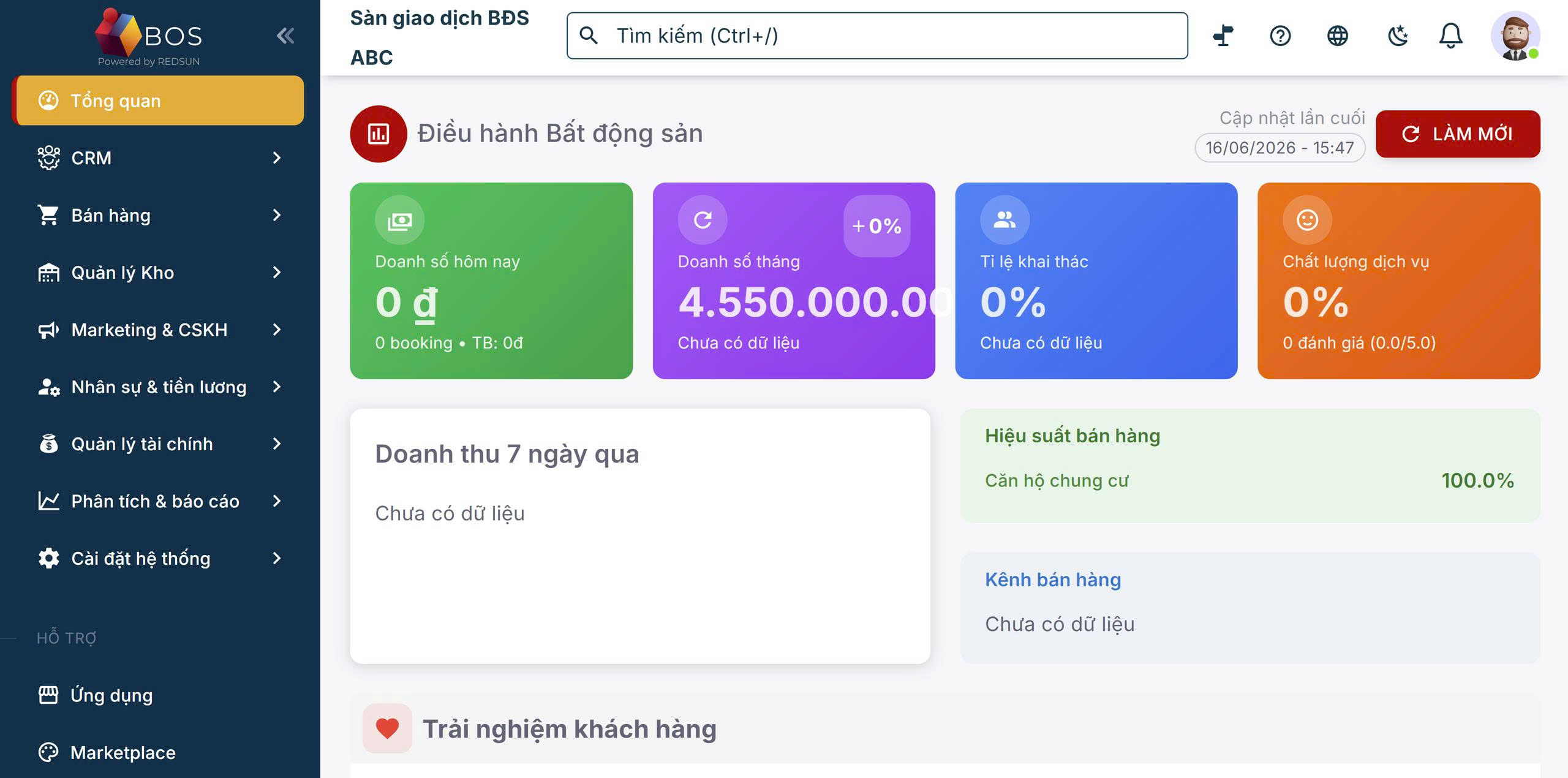Click the Tỉ lệ khai thác 0% value

click(x=1013, y=302)
